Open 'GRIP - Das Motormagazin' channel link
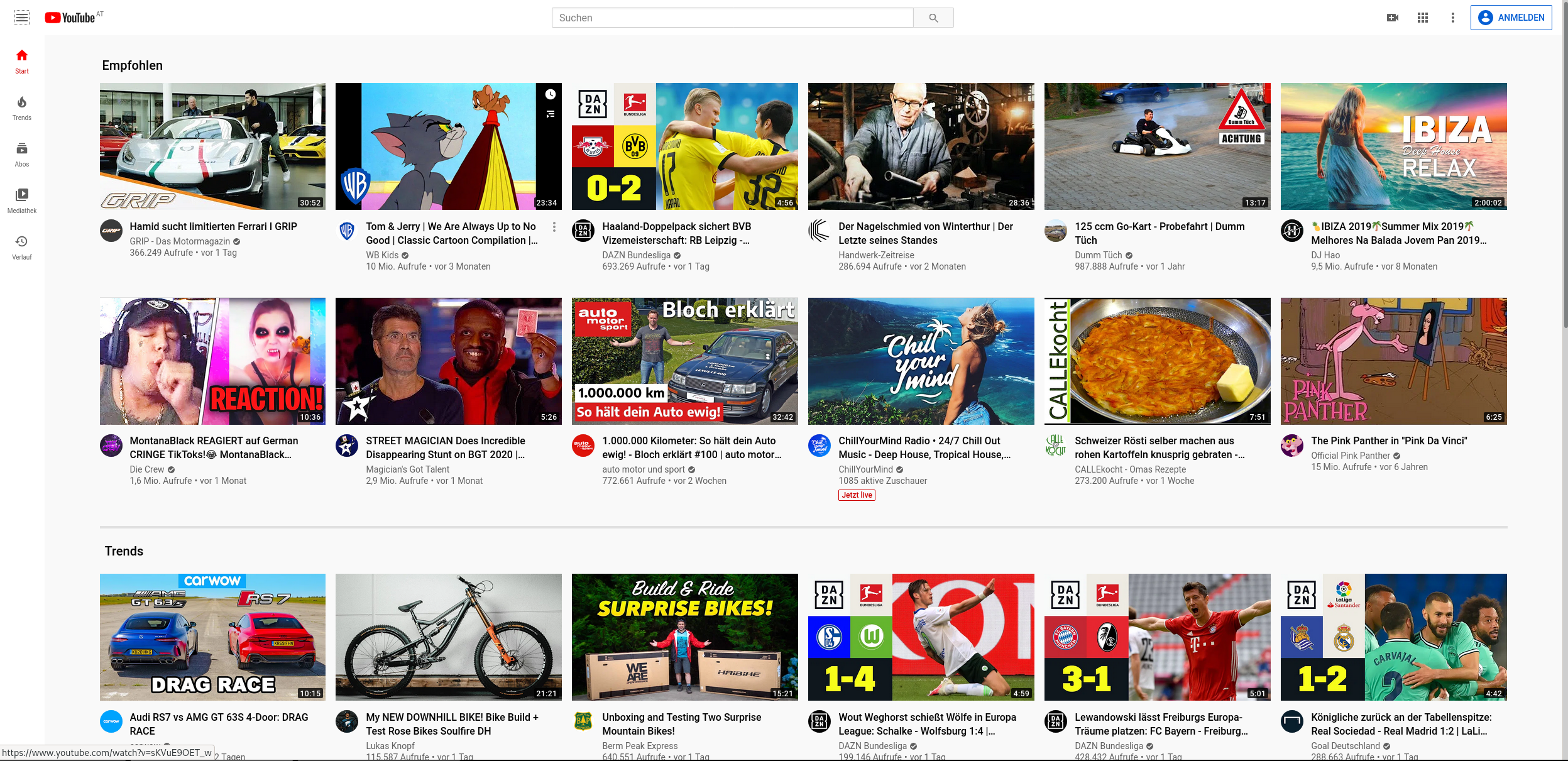 pos(180,241)
